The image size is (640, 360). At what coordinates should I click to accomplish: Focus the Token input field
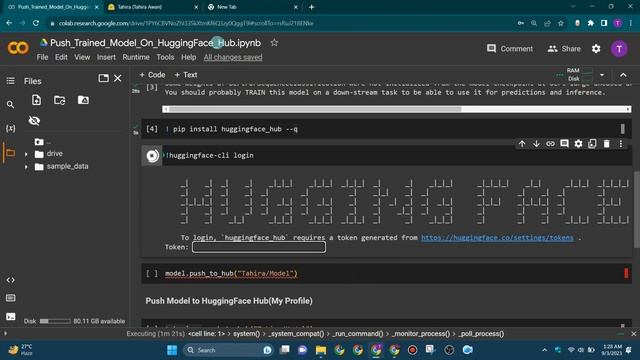tap(259, 247)
